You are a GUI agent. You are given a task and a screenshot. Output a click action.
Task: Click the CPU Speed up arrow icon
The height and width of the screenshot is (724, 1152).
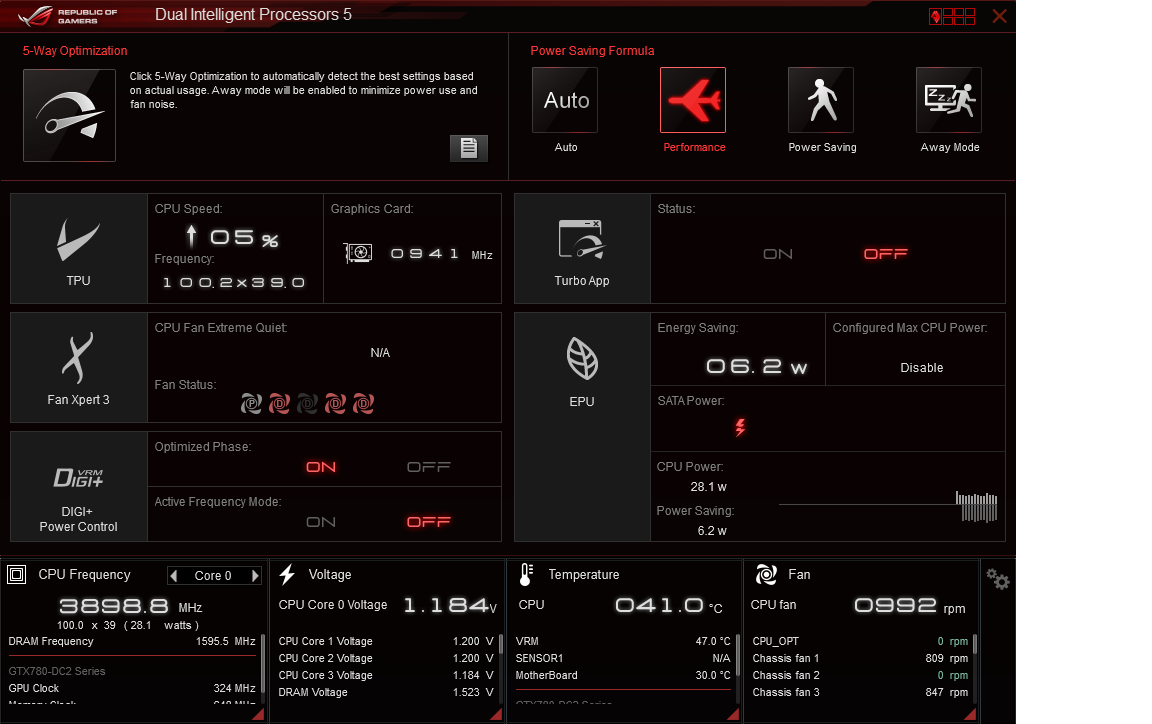coord(191,236)
